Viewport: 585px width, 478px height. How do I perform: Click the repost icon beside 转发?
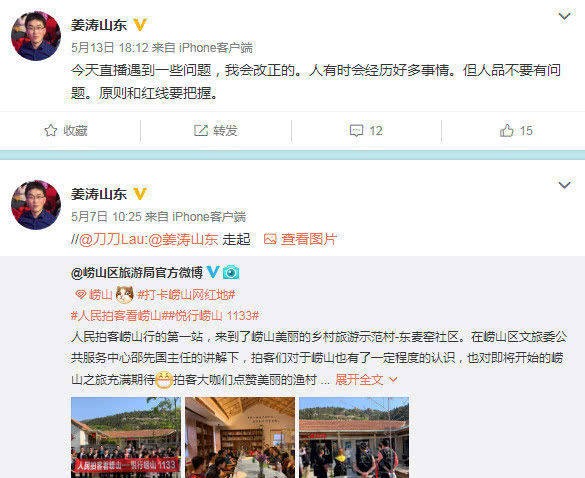(x=201, y=131)
